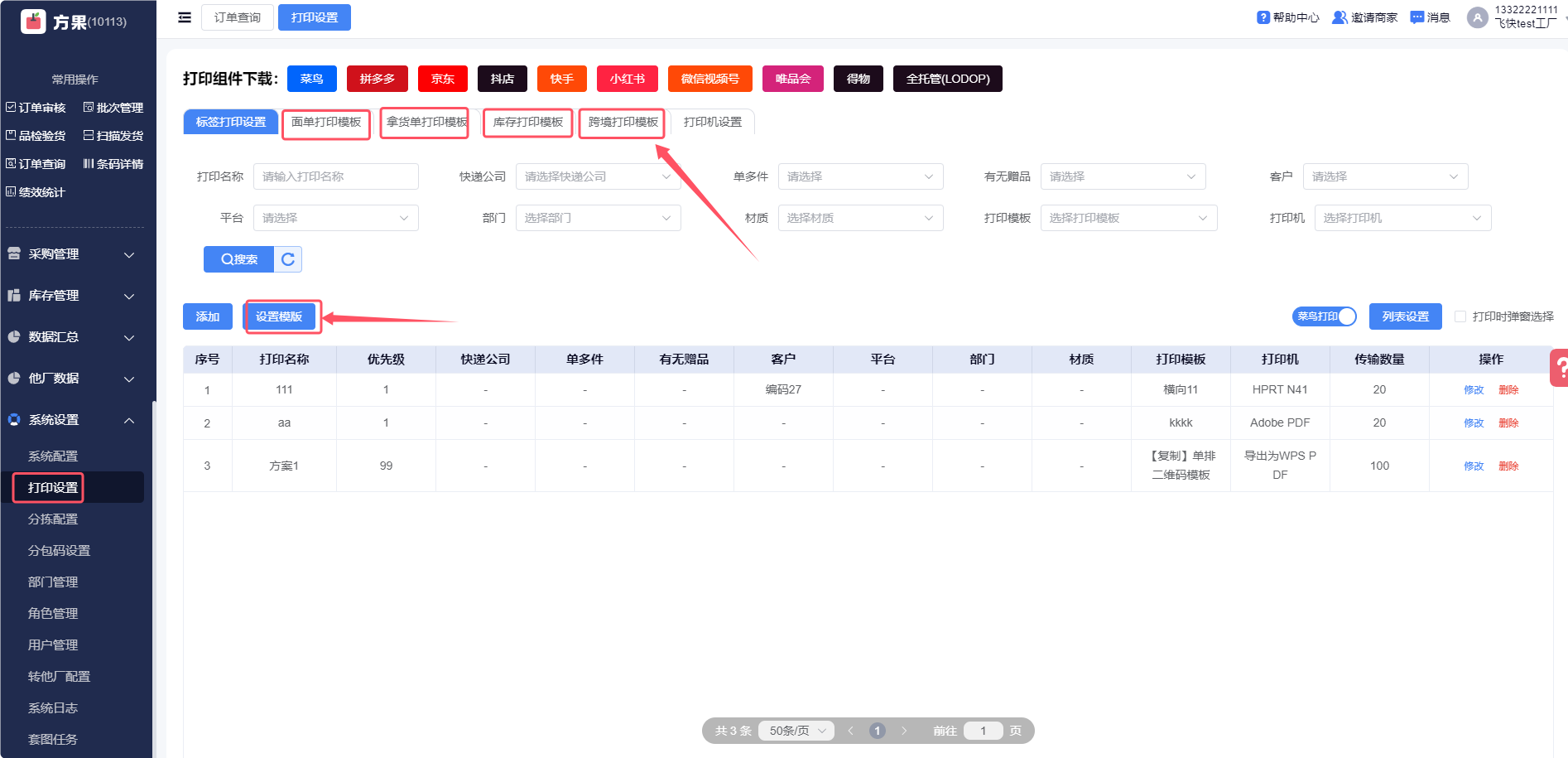1568x758 pixels.
Task: Open 打印模板 filter dropdown
Action: (x=1128, y=218)
